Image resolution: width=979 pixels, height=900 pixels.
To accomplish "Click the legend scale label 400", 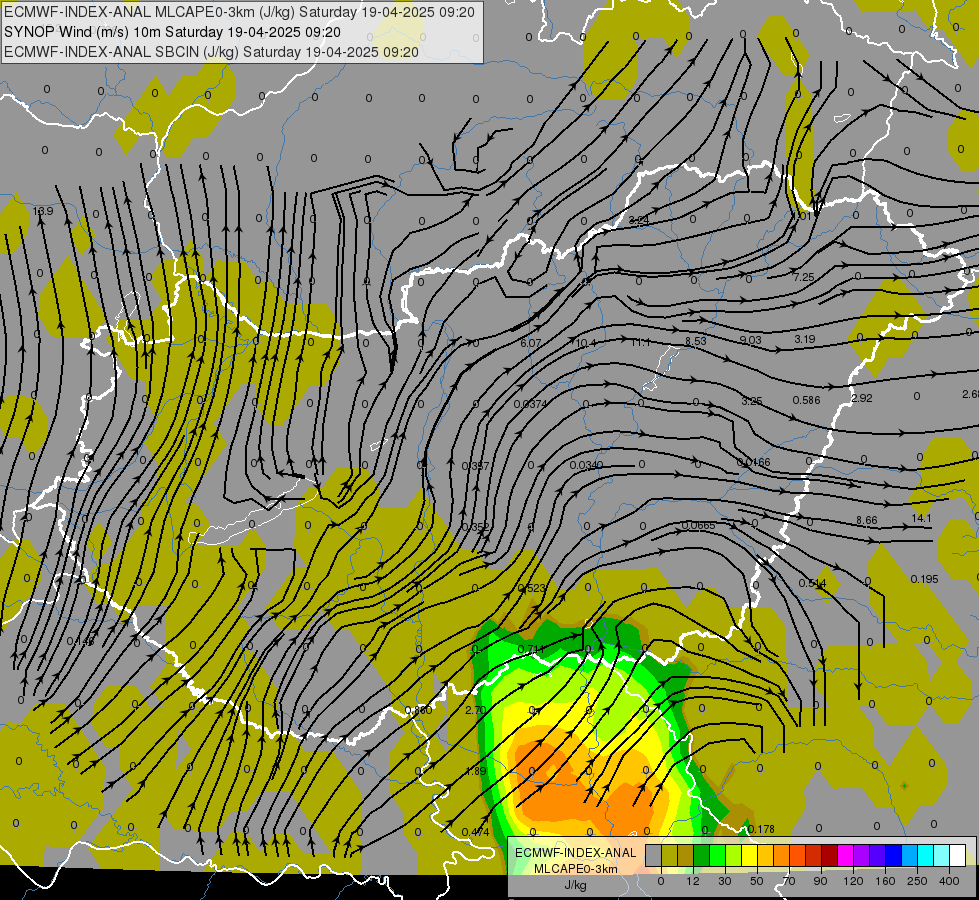I will click(x=949, y=881).
